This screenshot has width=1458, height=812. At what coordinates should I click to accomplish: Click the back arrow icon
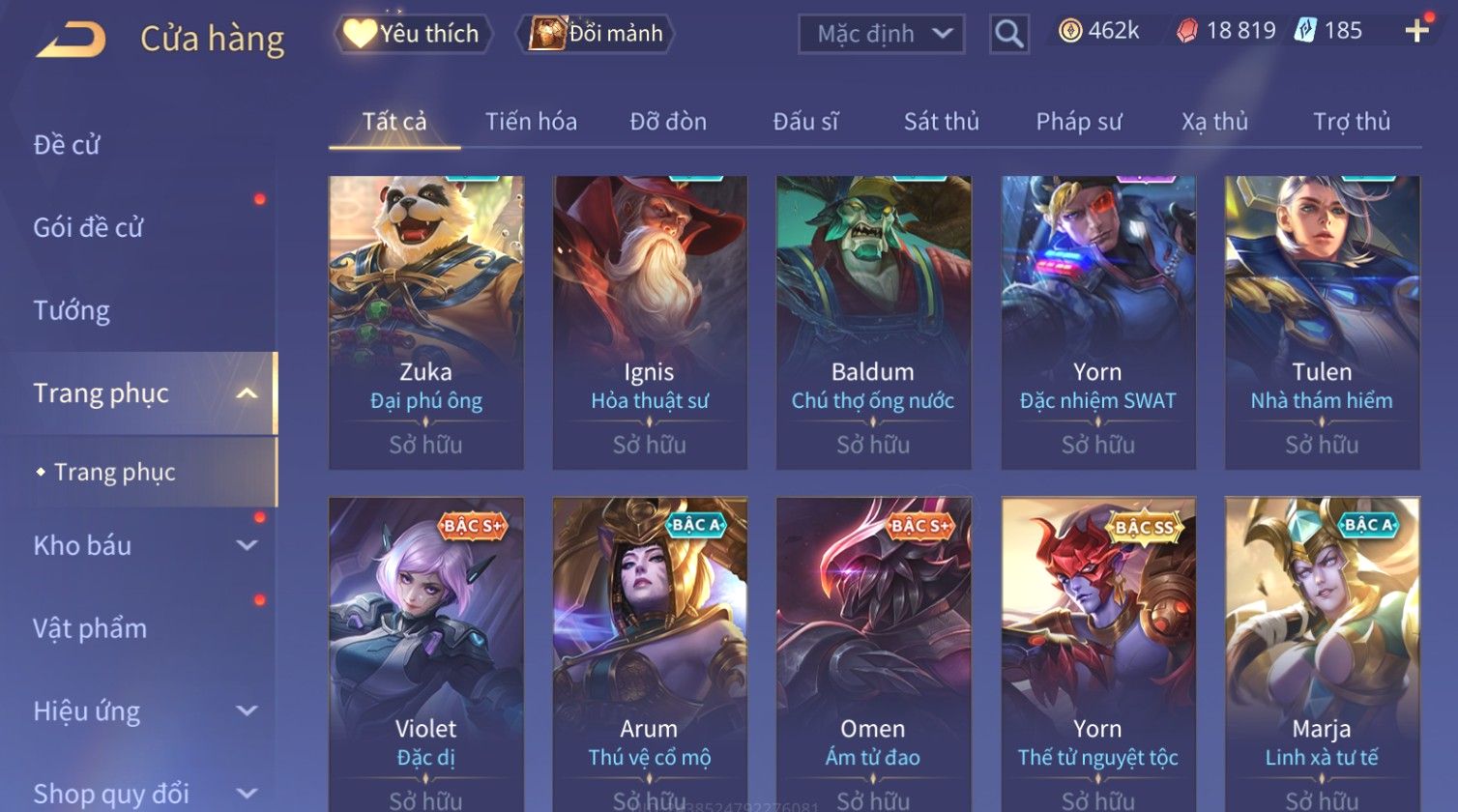click(71, 40)
